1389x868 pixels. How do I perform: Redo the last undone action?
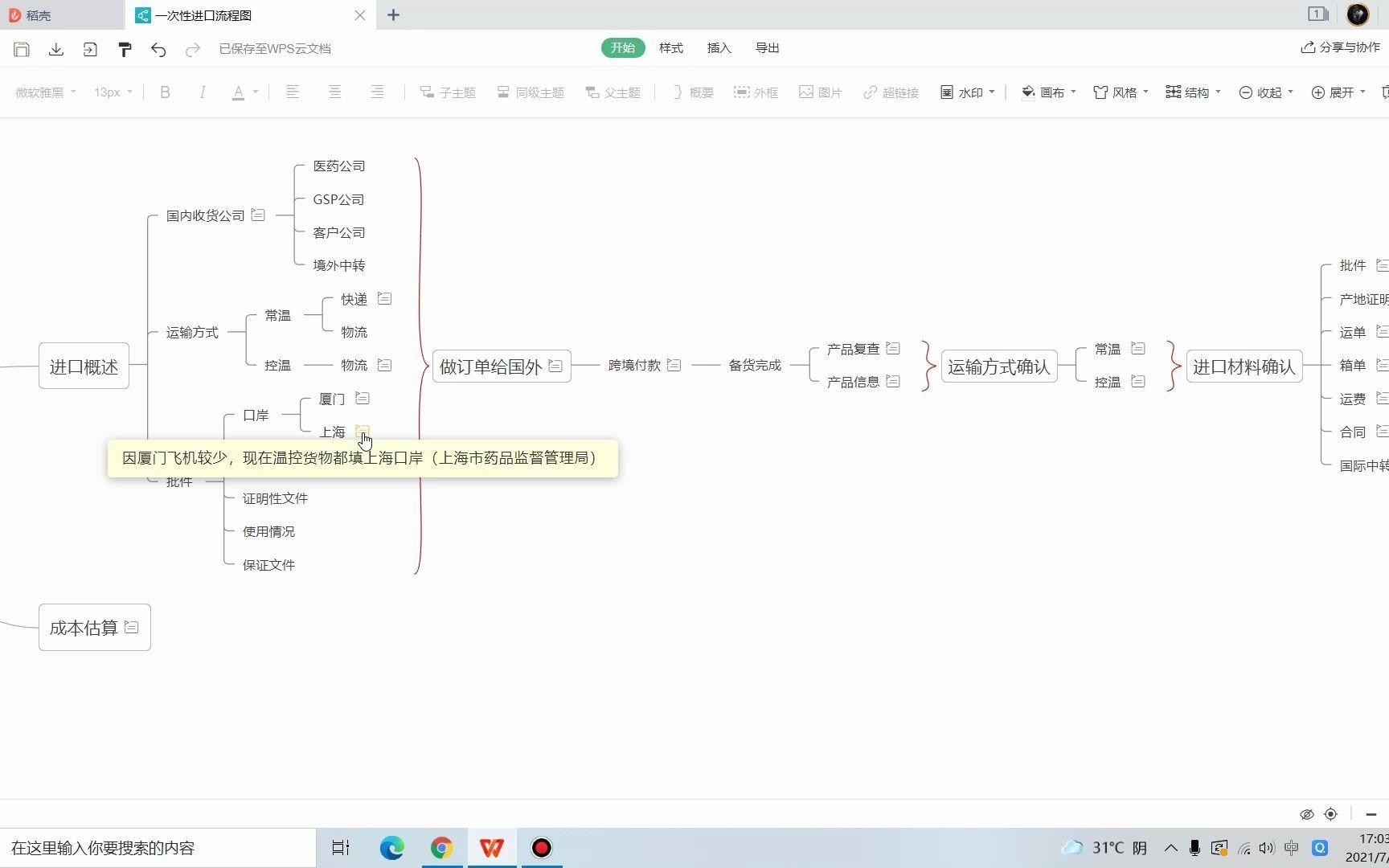tap(192, 49)
